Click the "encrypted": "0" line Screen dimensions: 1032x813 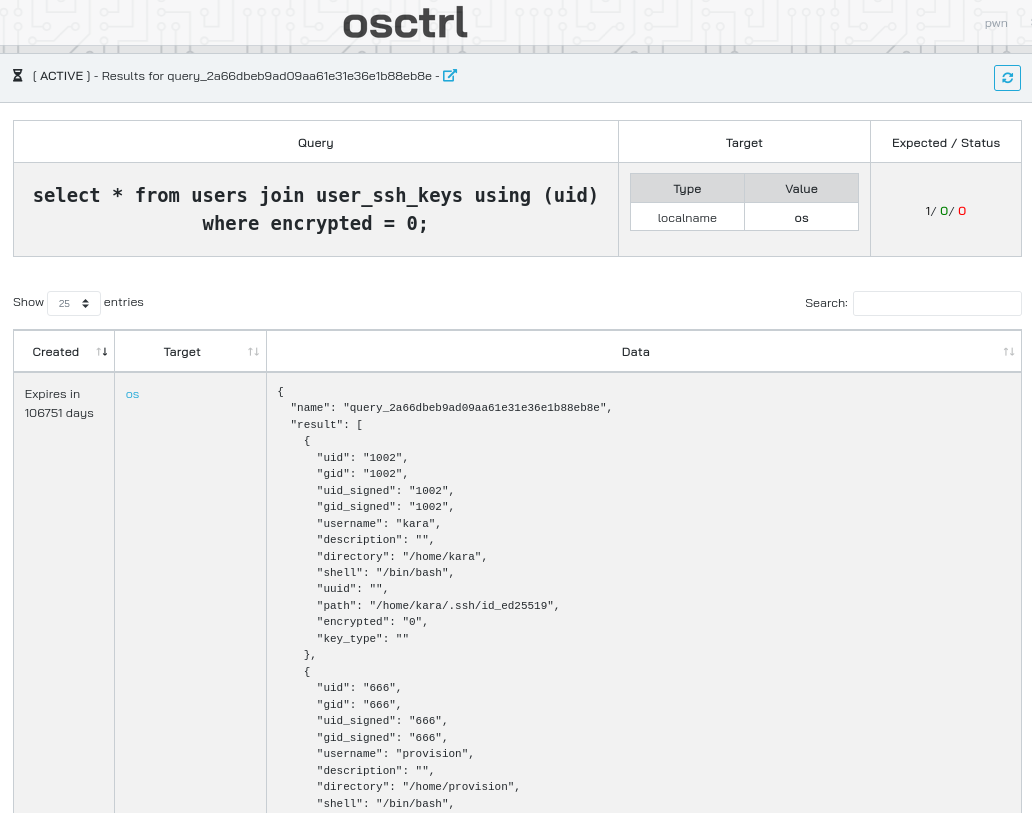pos(372,622)
